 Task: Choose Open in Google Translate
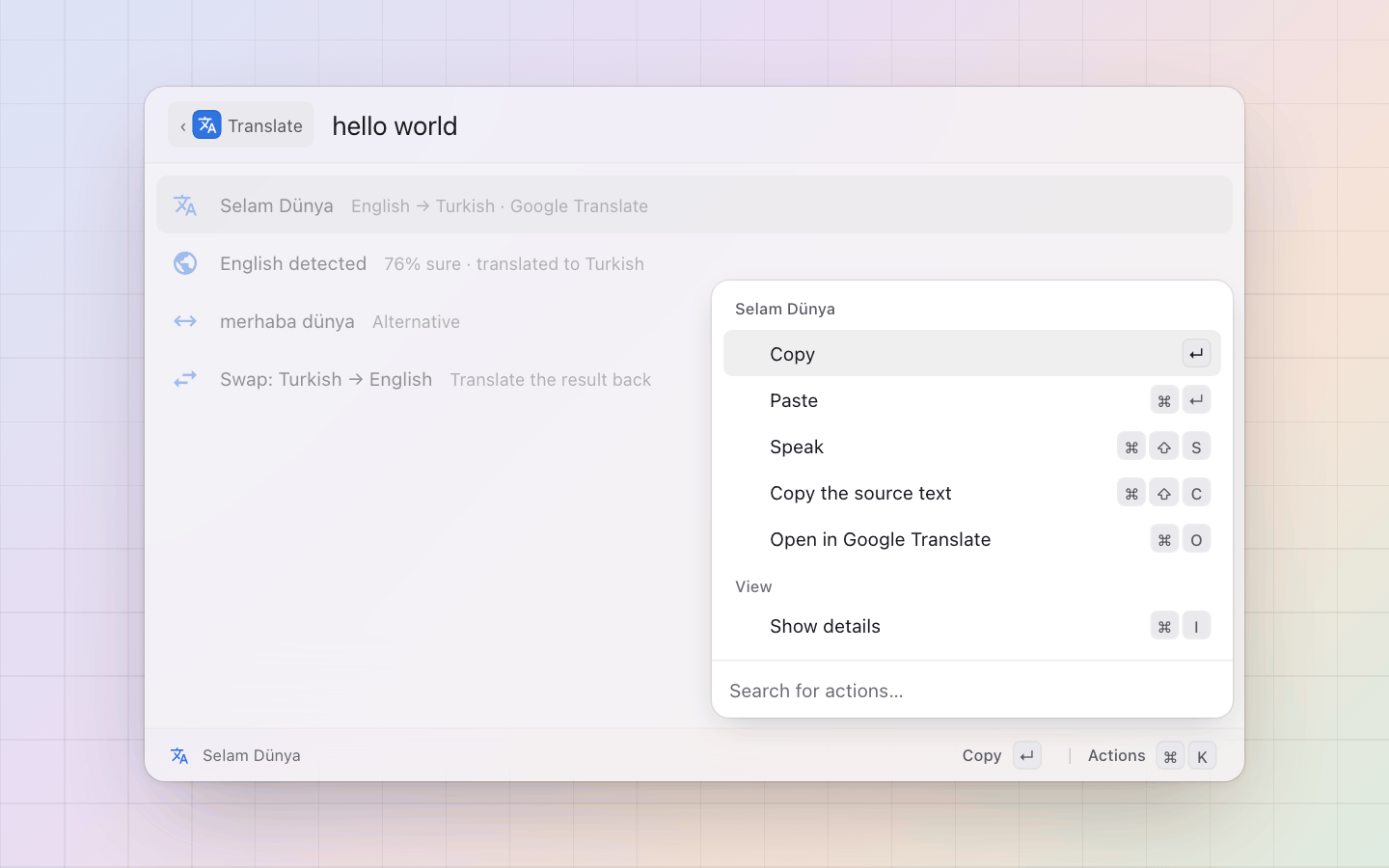coord(972,539)
